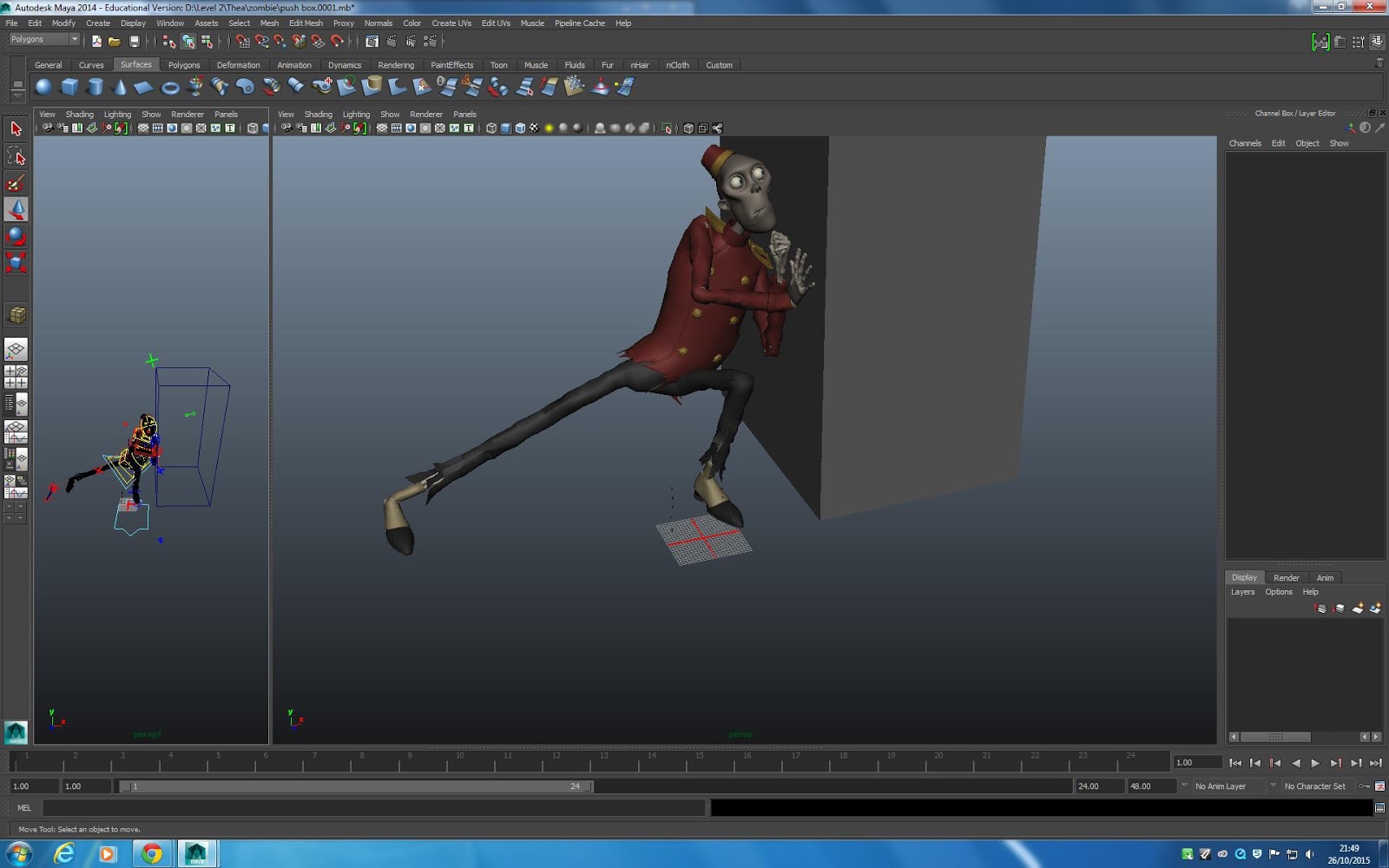Toggle the auto keyframe key button

pyautogui.click(x=1365, y=786)
